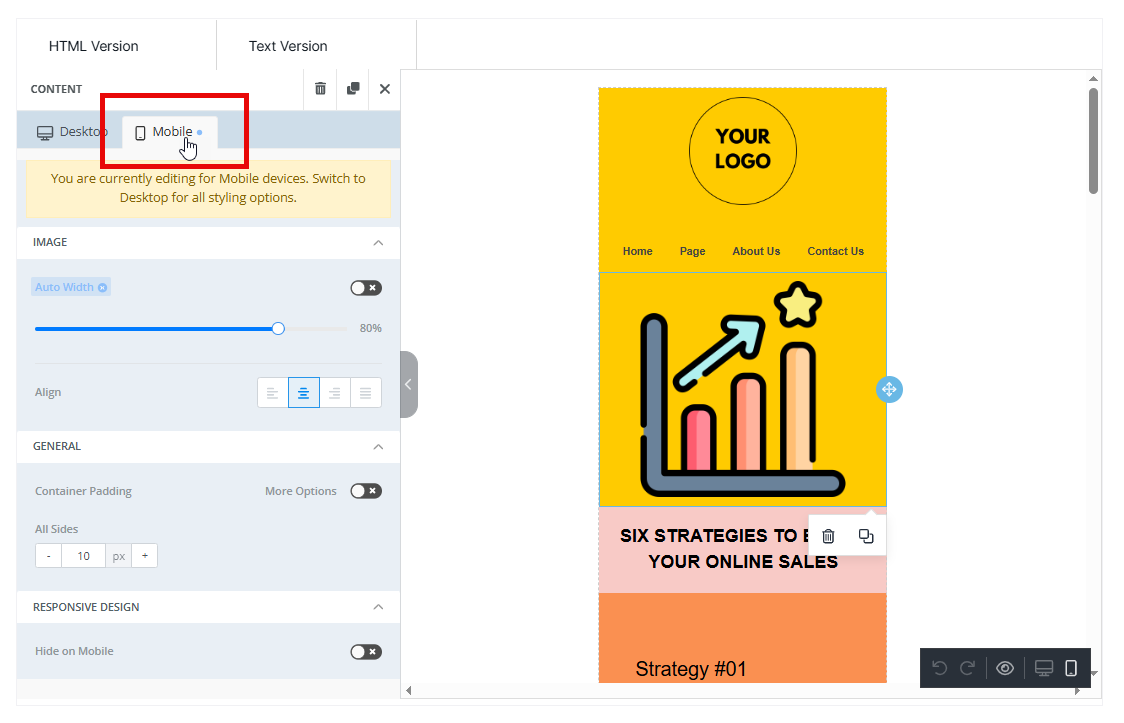The image size is (1124, 723).
Task: Select the Desktop editing tab
Action: 72,132
